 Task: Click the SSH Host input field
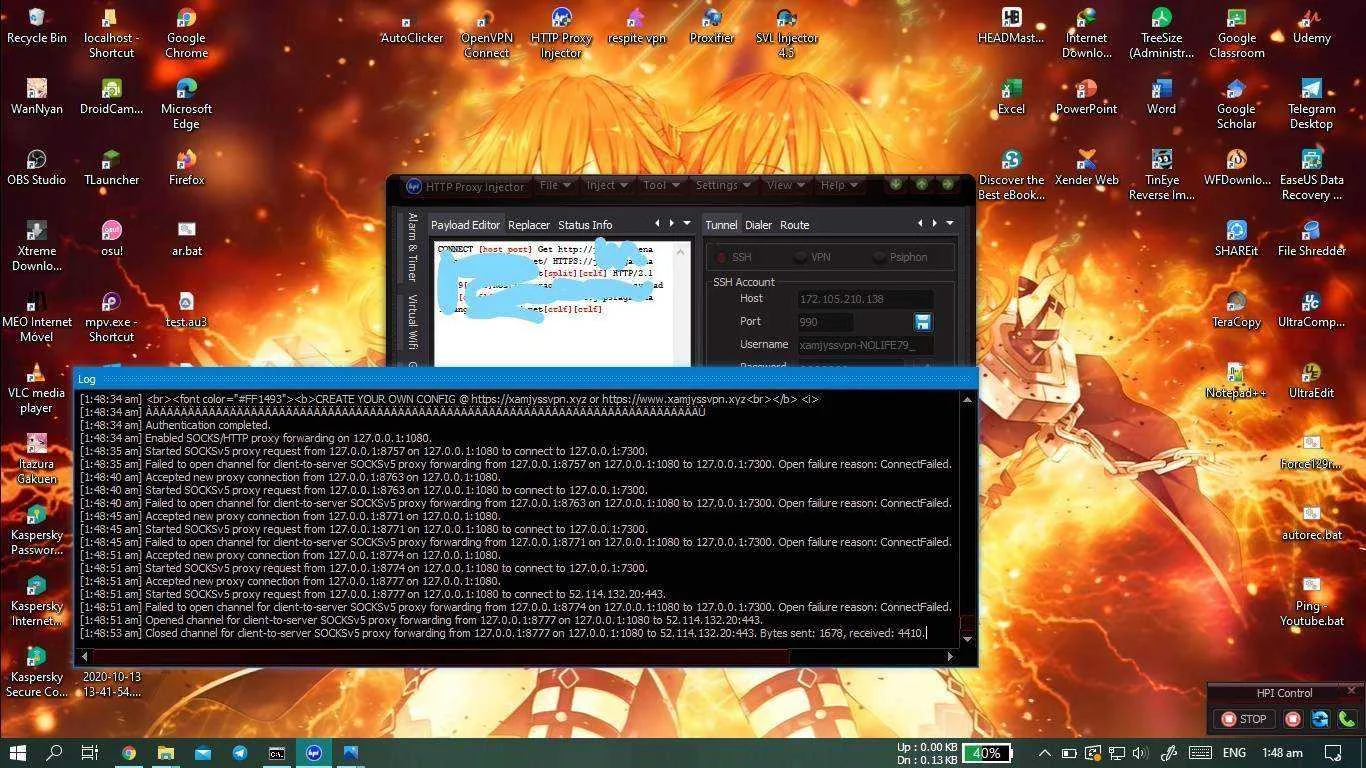pos(865,299)
